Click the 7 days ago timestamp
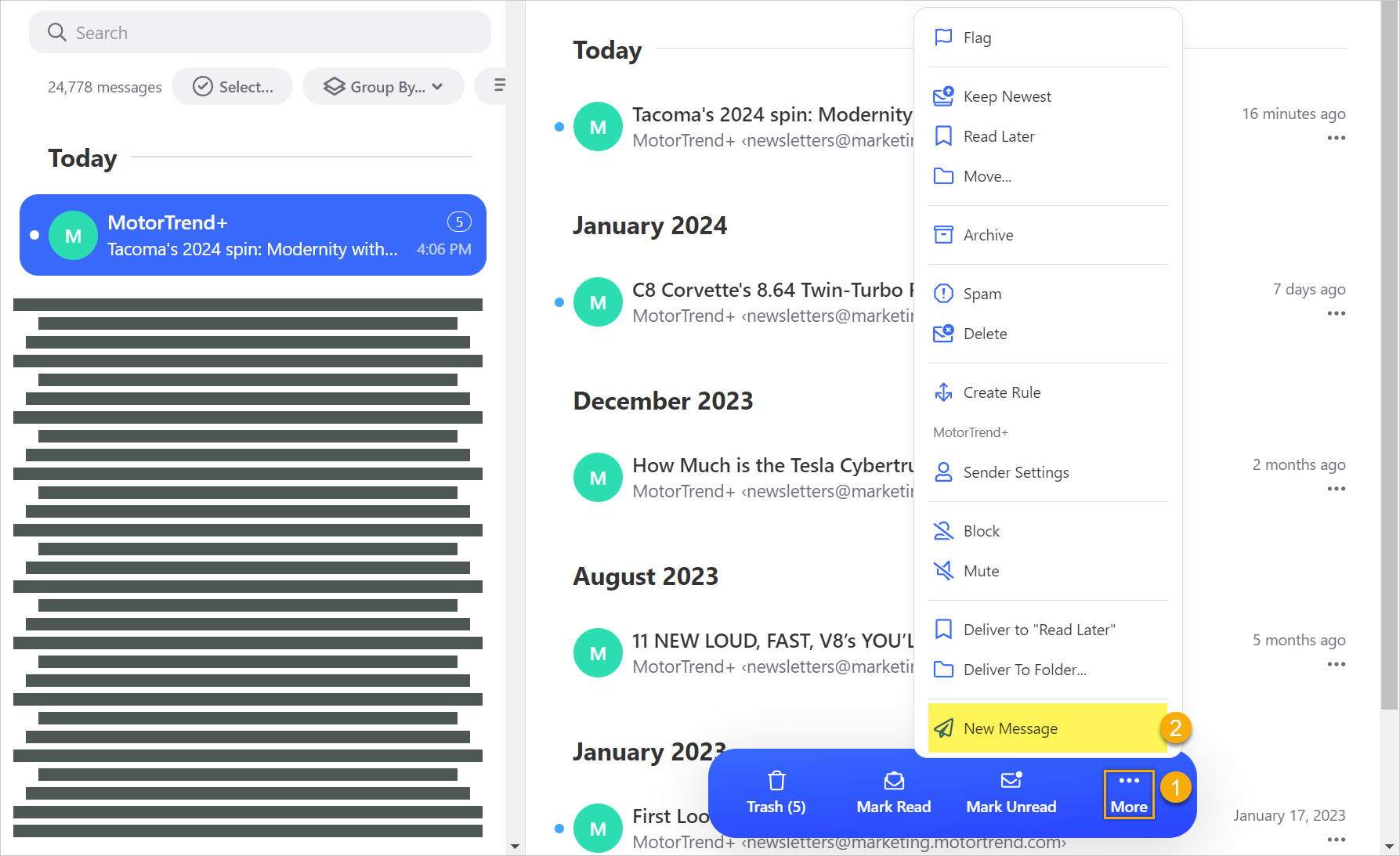Screen dimensions: 1400x856 pyautogui.click(x=1309, y=290)
